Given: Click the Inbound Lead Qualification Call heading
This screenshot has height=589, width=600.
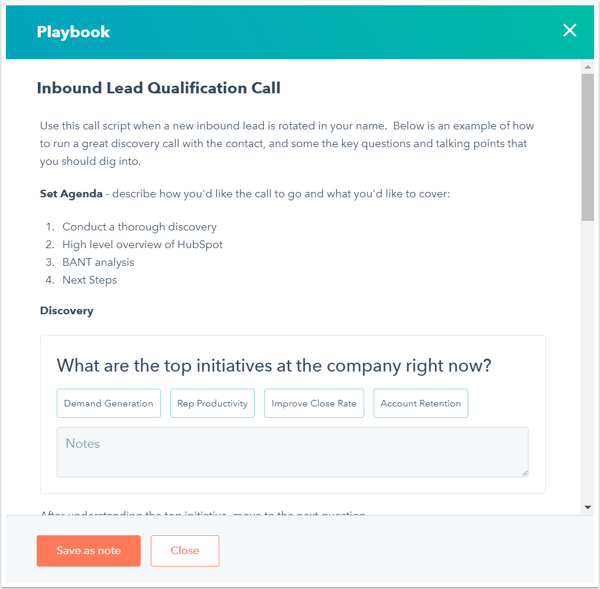Looking at the screenshot, I should (158, 88).
